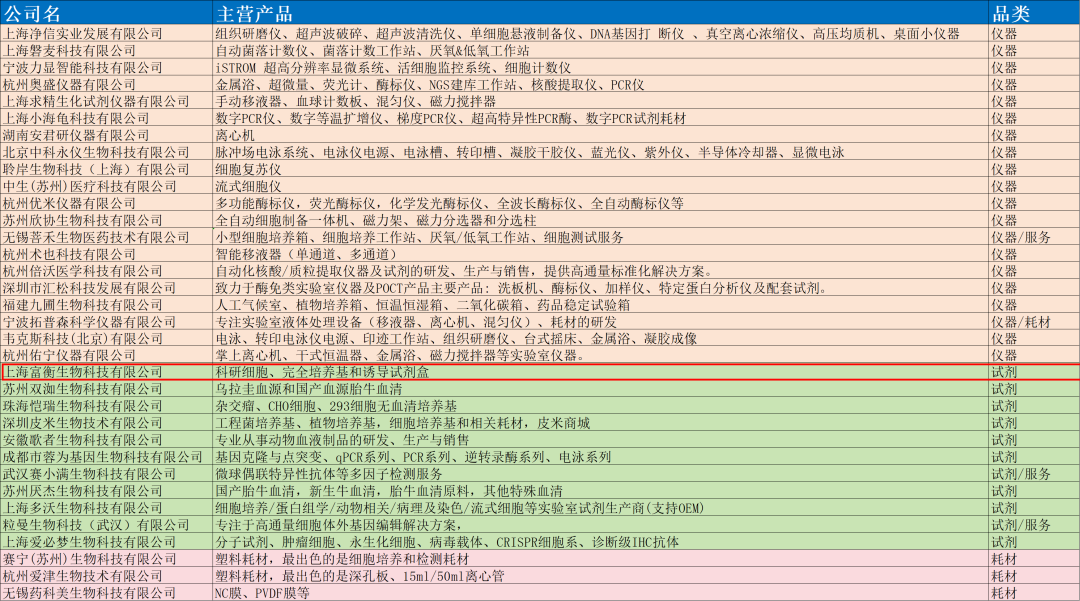
Task: Click product cell starting 基因克隆与点突变
Action: coord(601,457)
